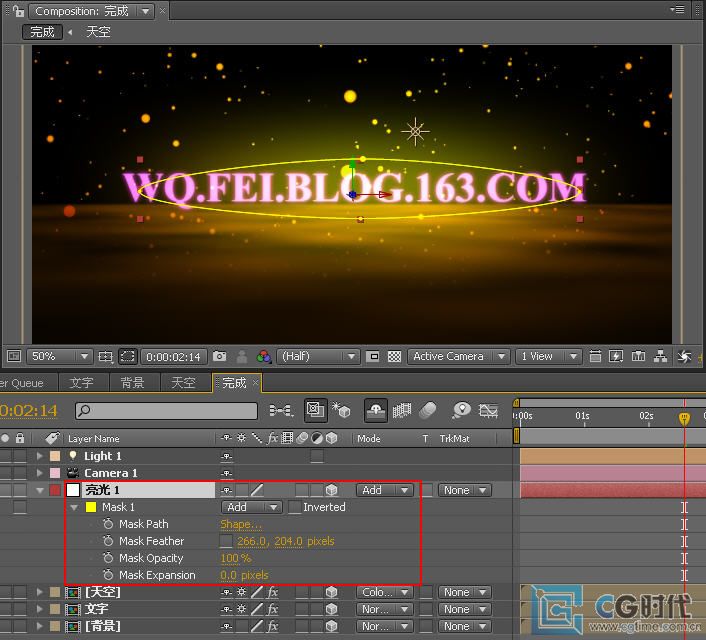This screenshot has width=706, height=640.
Task: Toggle the Inverted checkbox for Mask 1
Action: [294, 507]
